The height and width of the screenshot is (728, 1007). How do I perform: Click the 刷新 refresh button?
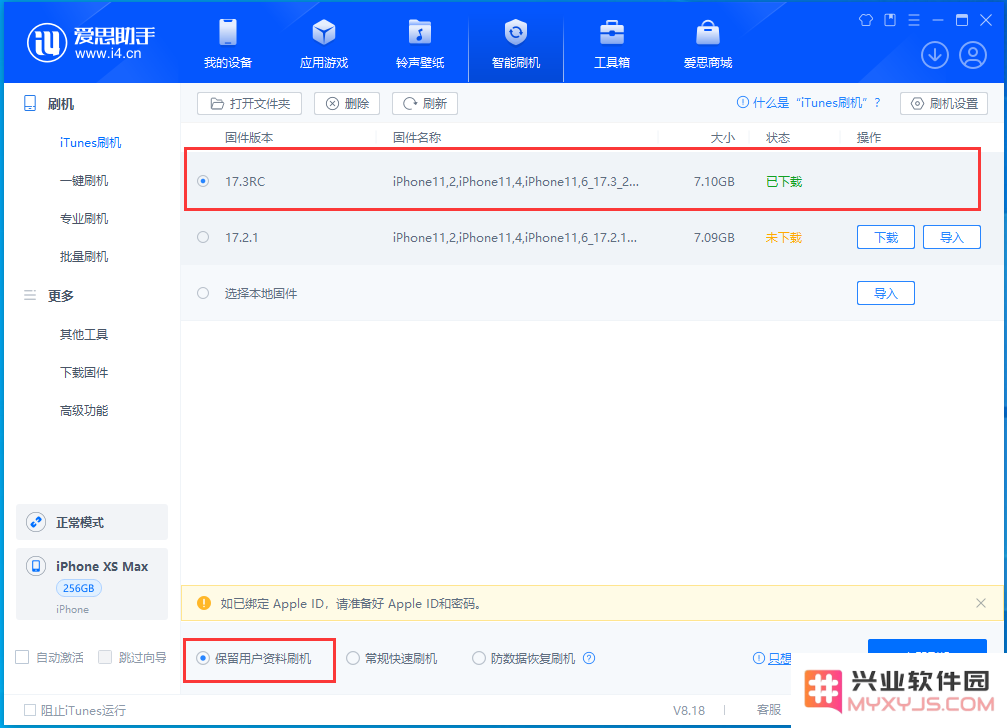pos(425,103)
